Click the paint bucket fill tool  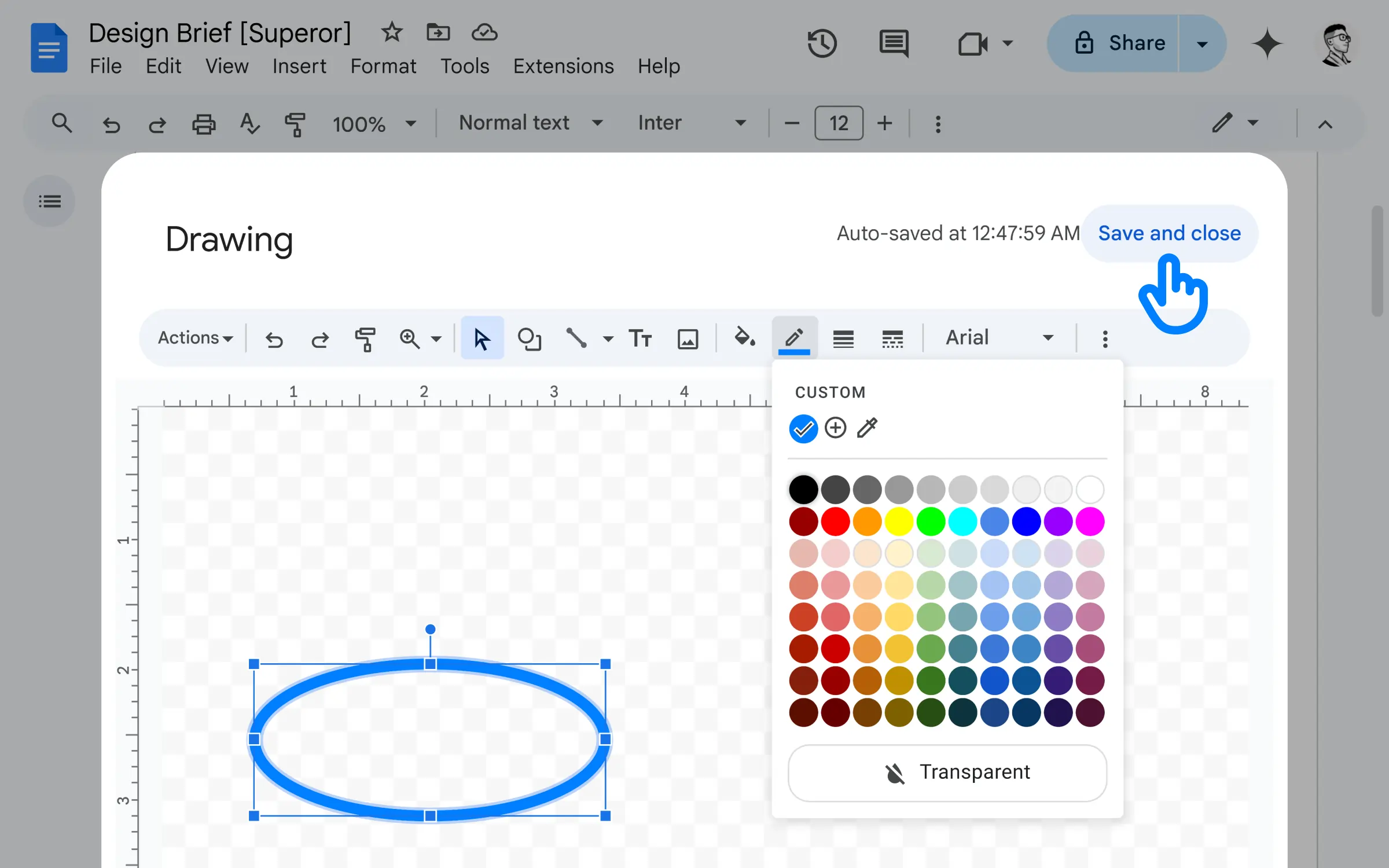pyautogui.click(x=745, y=337)
